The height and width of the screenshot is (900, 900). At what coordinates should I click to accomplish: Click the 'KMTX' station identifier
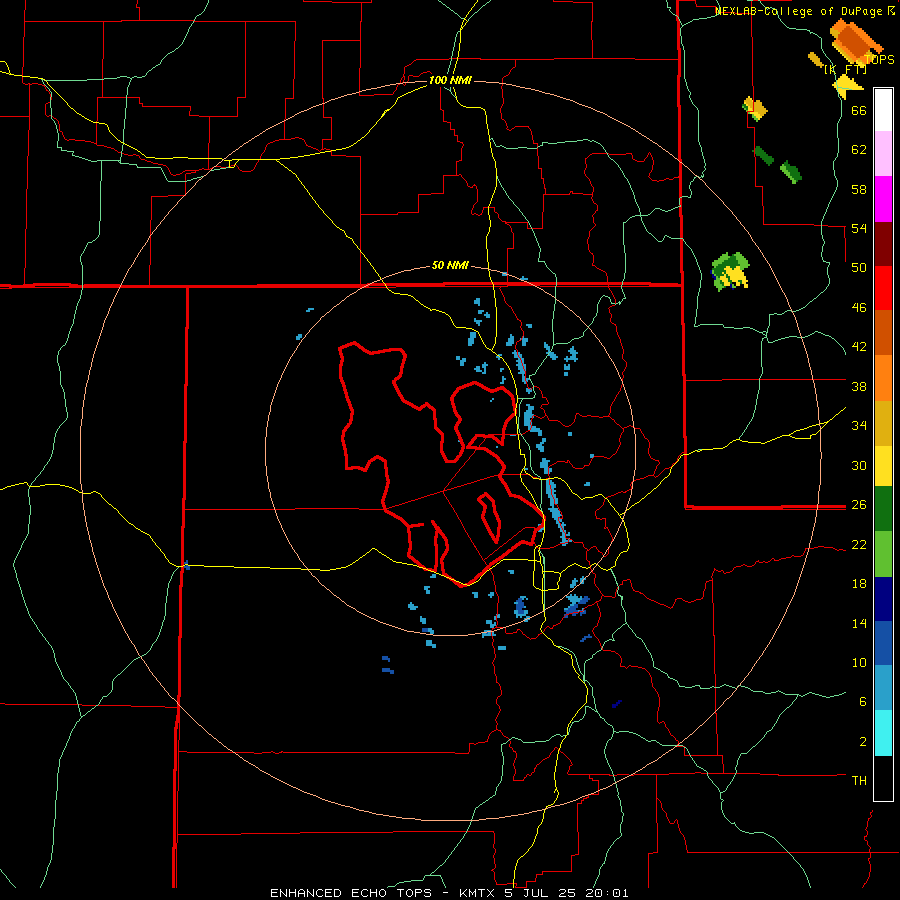tap(477, 893)
